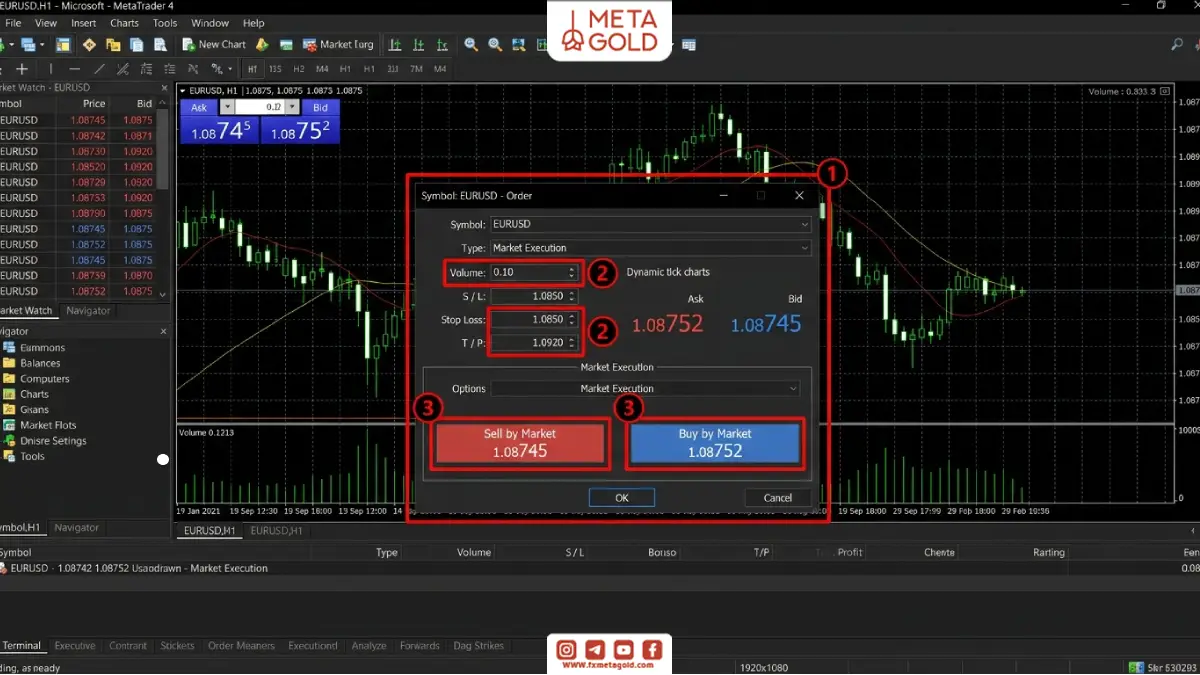Screen dimensions: 1200x675
Task: Click the line chart style icon
Action: [443, 45]
